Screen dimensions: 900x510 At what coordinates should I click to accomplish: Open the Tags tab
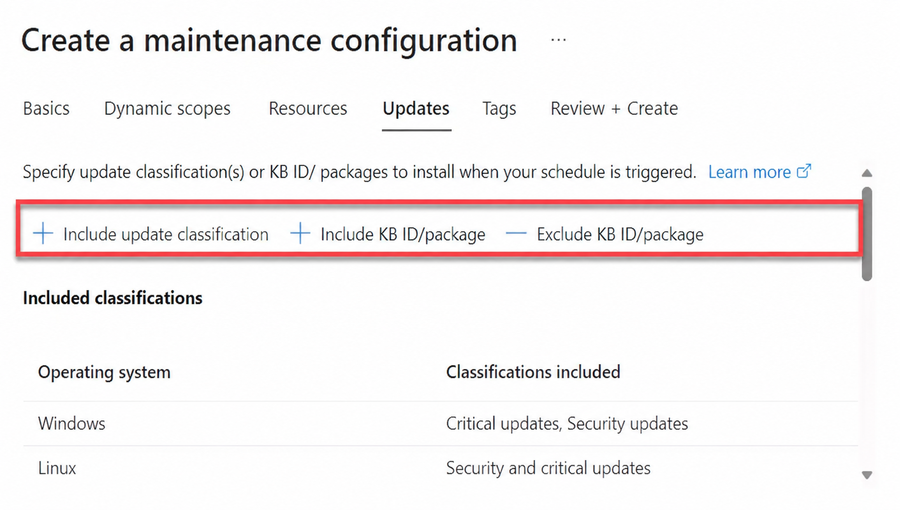[499, 108]
